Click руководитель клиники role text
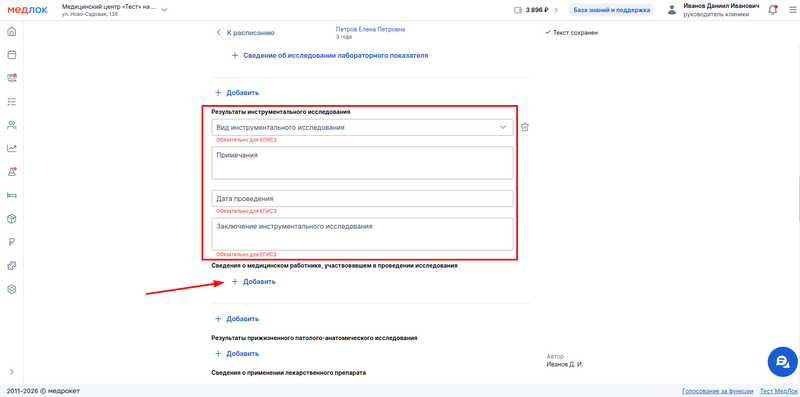This screenshot has height=397, width=800. coord(716,14)
